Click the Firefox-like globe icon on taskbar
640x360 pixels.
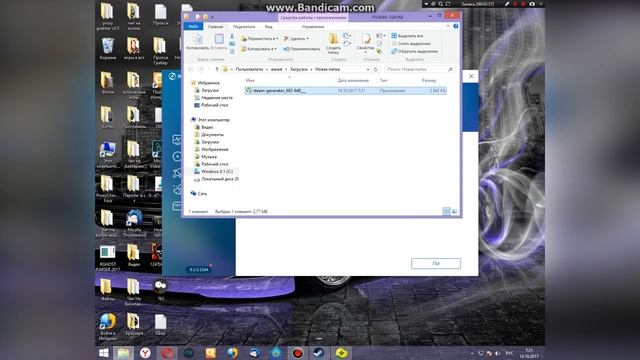click(233, 353)
